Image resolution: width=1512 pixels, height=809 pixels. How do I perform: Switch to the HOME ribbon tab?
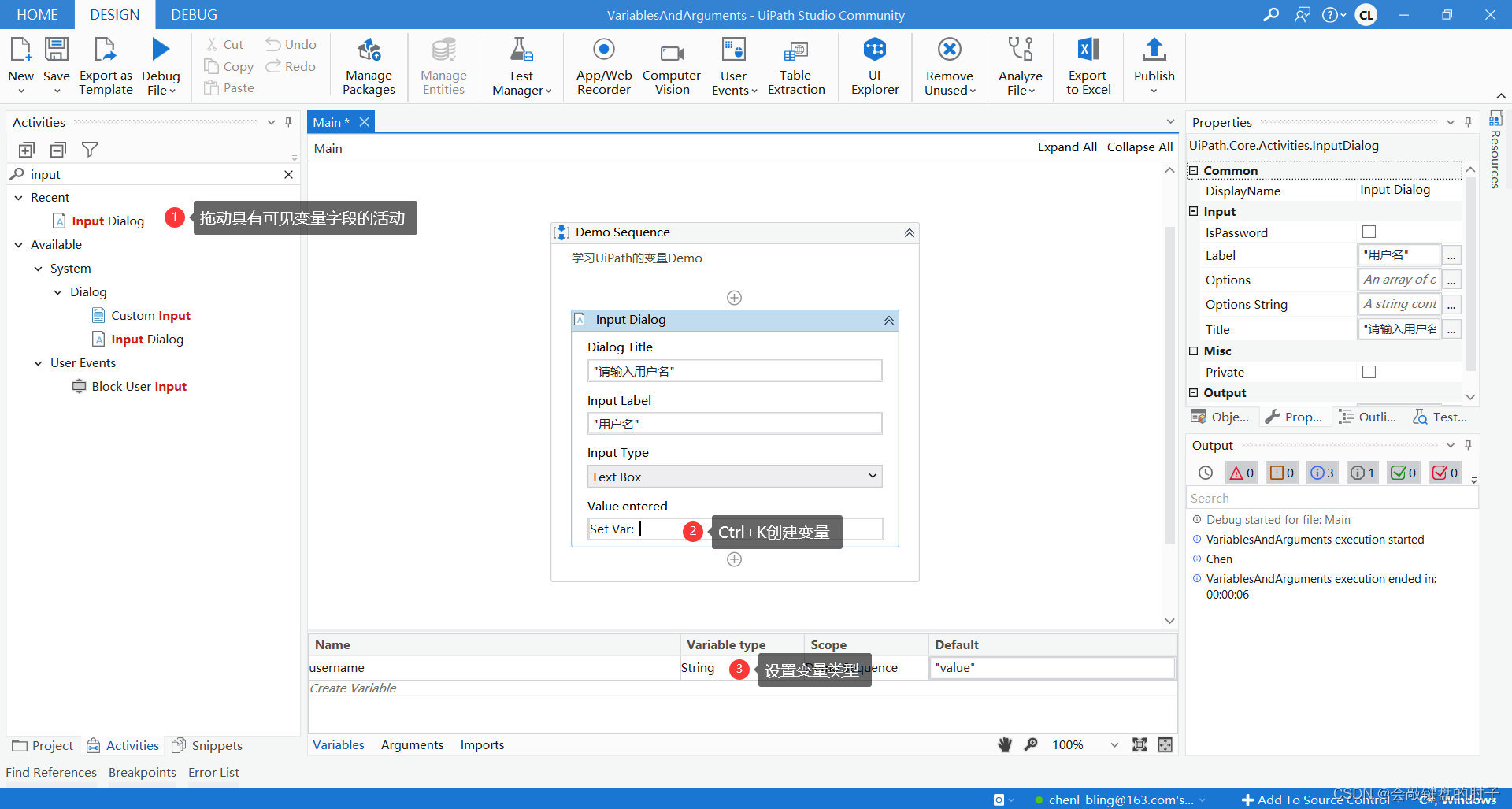pos(37,15)
